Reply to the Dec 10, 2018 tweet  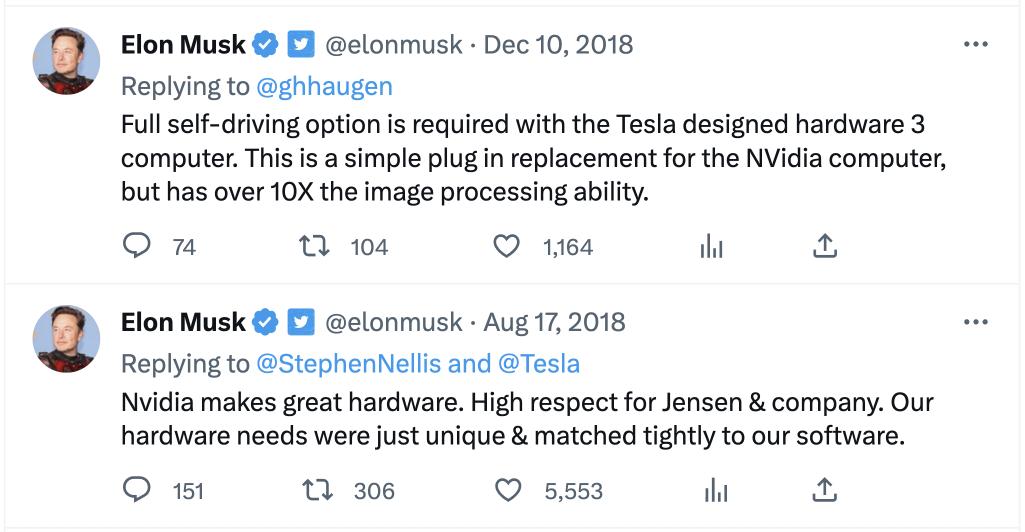coord(136,246)
